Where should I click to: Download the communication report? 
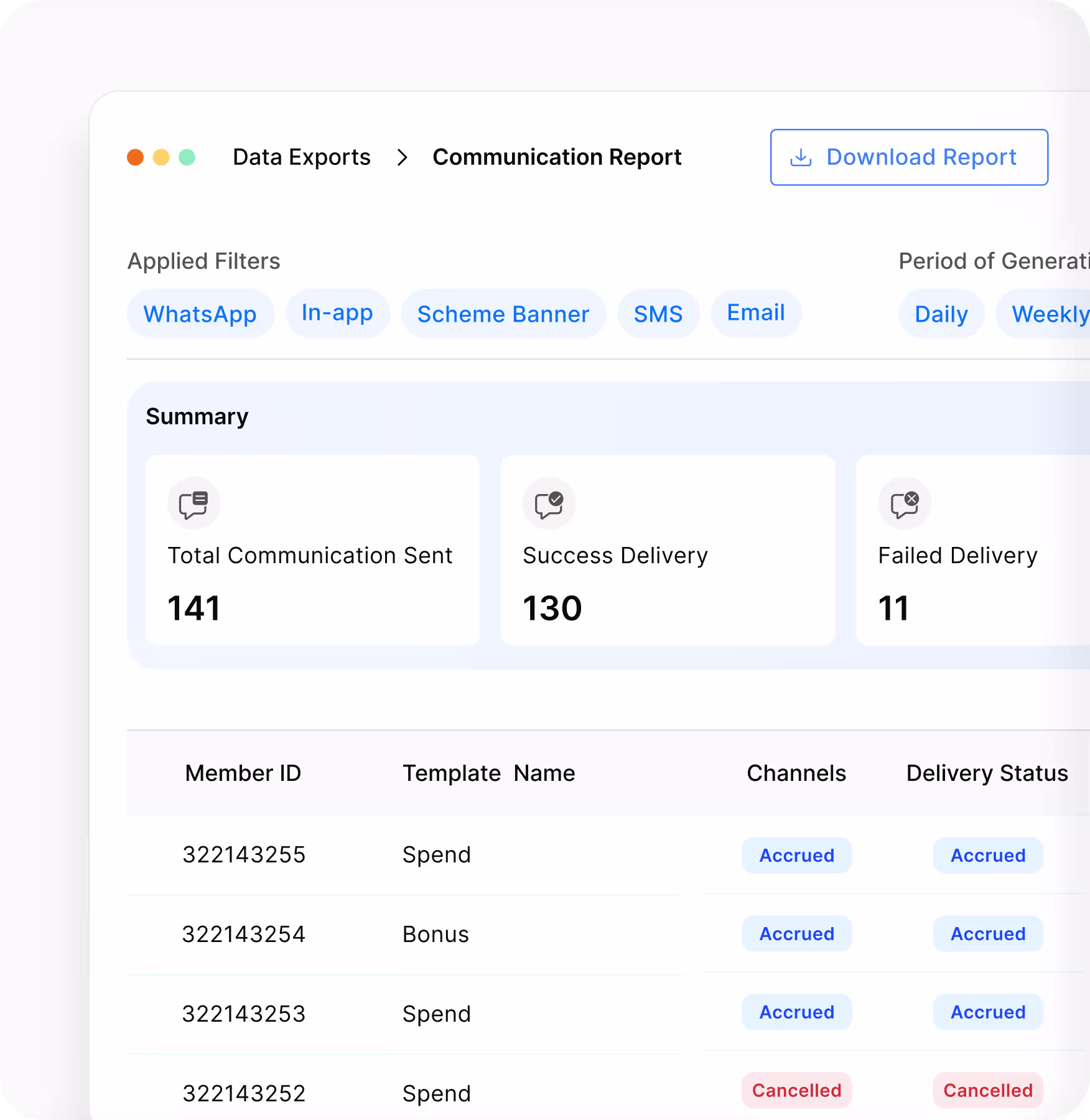909,157
